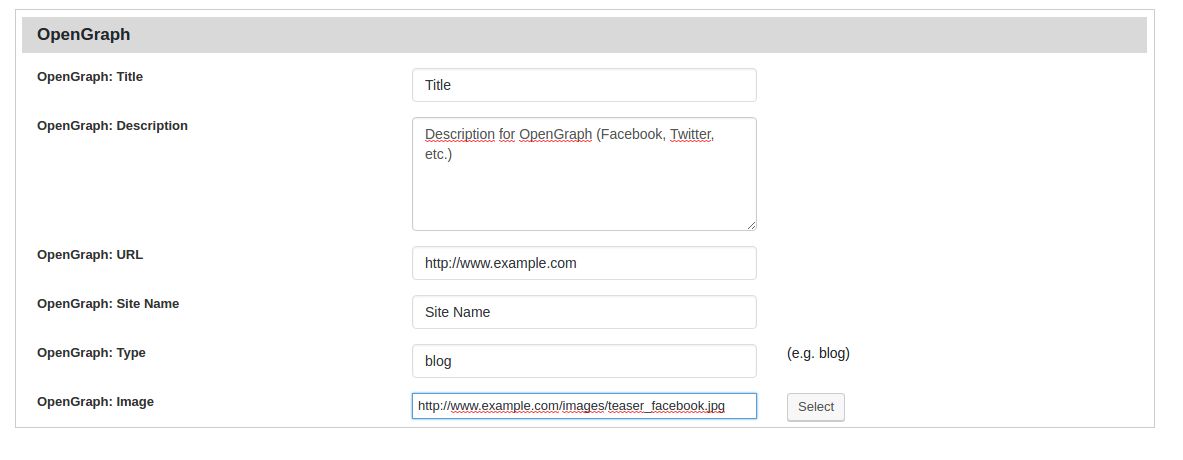Focus empty area of the Description textarea
The image size is (1183, 460).
(x=583, y=195)
